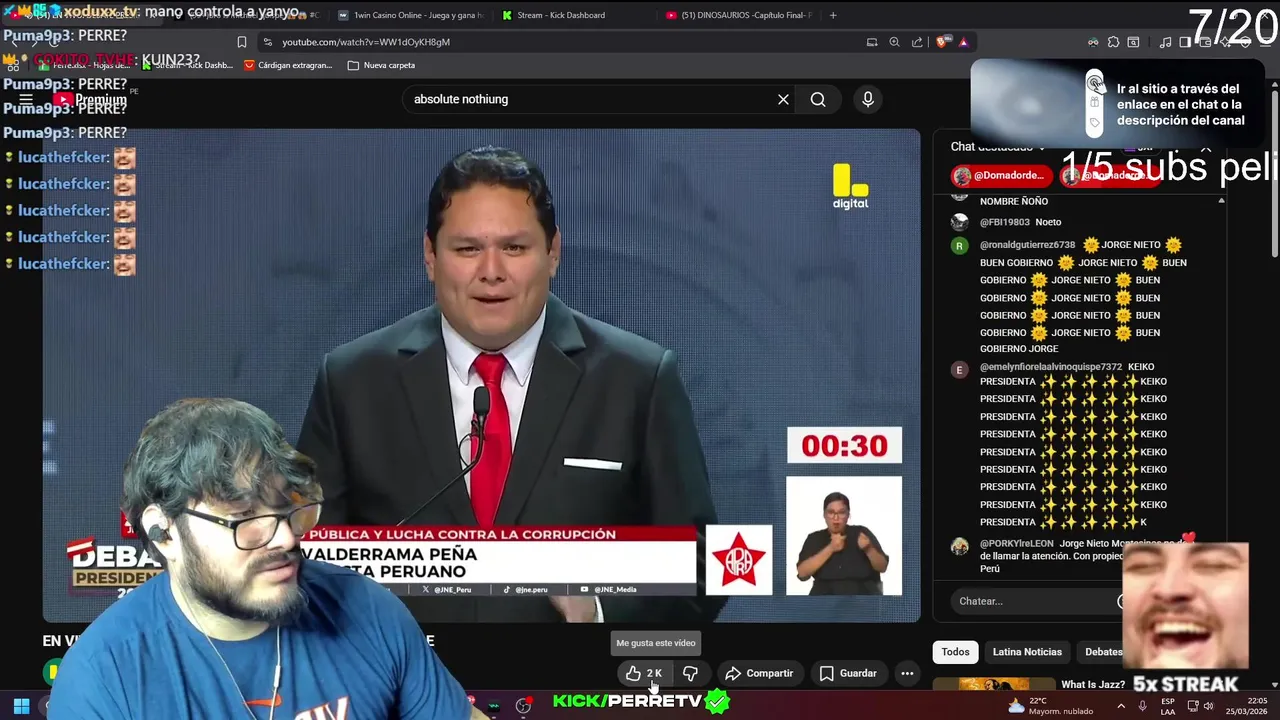This screenshot has width=1280, height=720.
Task: Bookmark this page via address bar icon
Action: tap(242, 42)
